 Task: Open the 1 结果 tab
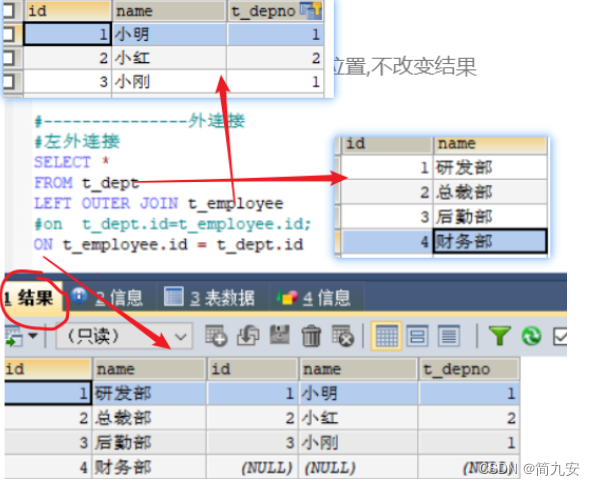[32, 297]
